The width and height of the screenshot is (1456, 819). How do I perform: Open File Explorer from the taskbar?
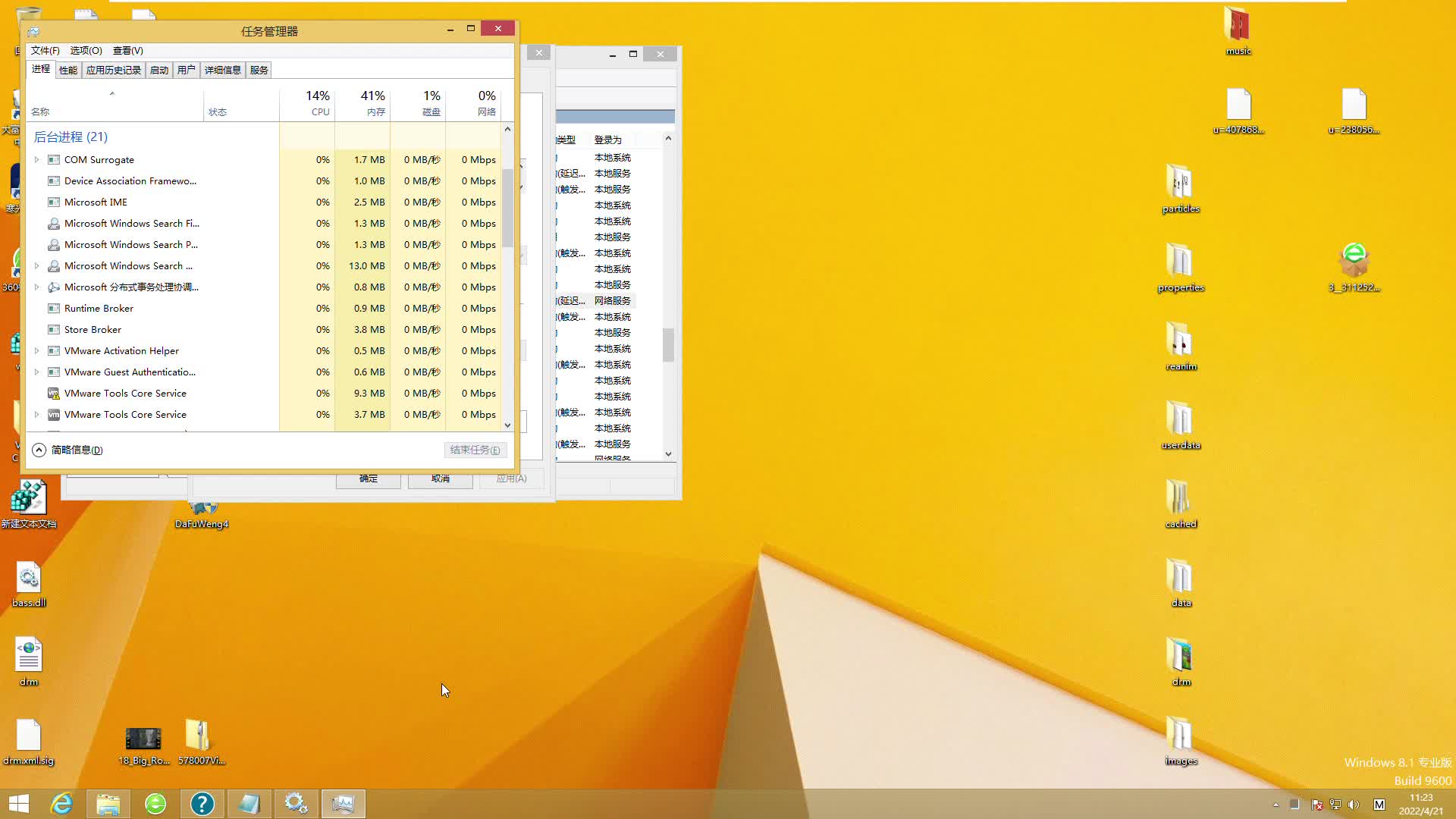click(x=108, y=804)
